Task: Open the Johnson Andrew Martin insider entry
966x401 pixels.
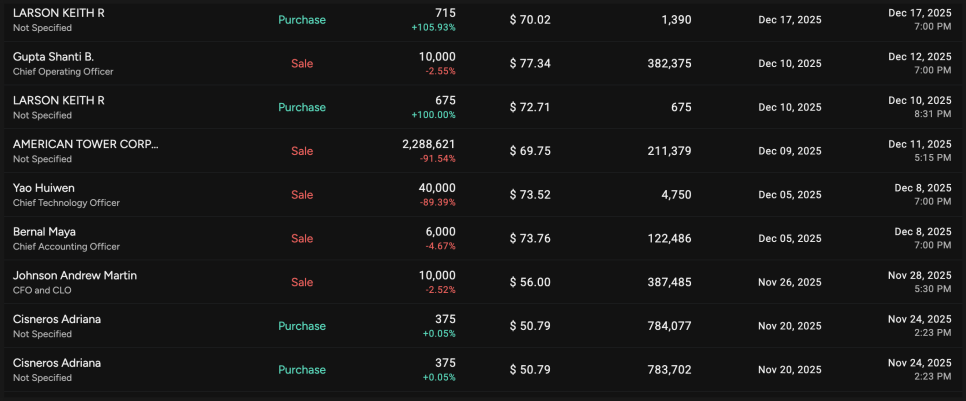Action: (75, 275)
